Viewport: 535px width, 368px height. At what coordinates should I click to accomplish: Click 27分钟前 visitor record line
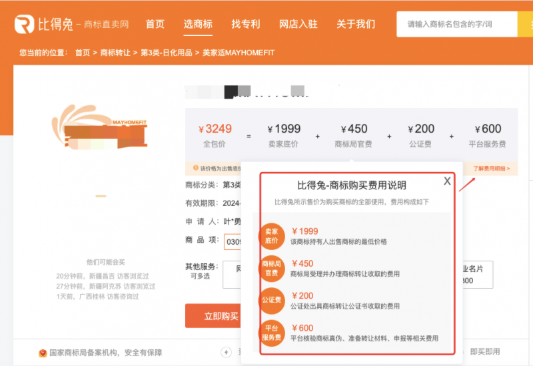pos(105,286)
